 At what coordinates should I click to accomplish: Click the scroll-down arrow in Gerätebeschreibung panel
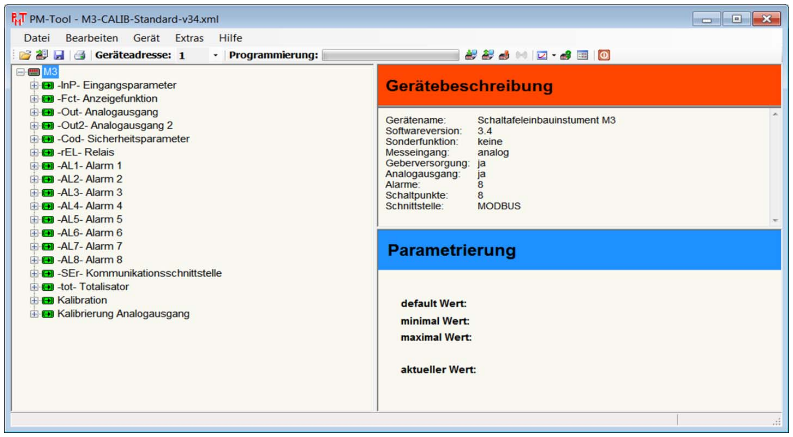tap(775, 221)
